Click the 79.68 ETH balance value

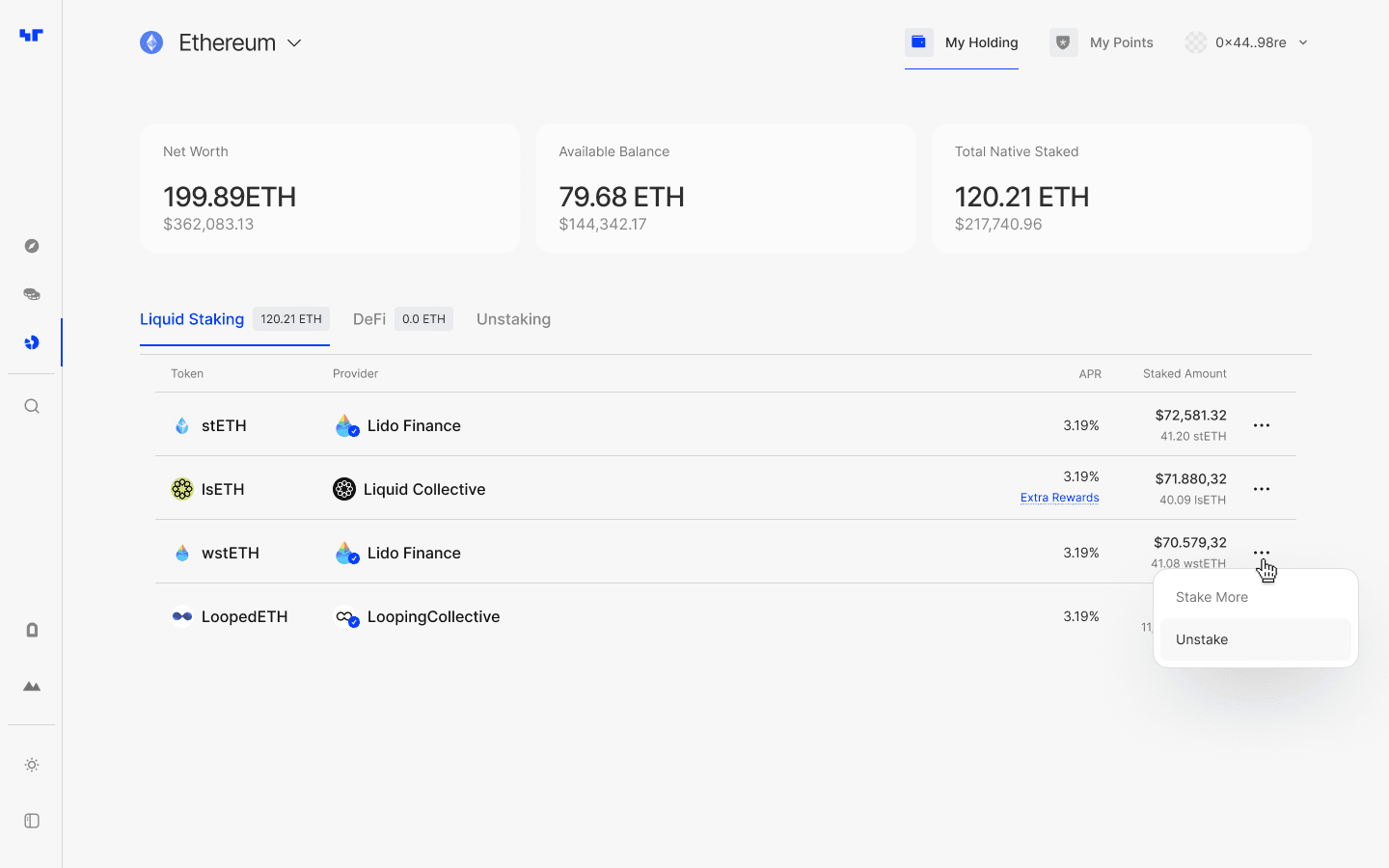click(622, 197)
